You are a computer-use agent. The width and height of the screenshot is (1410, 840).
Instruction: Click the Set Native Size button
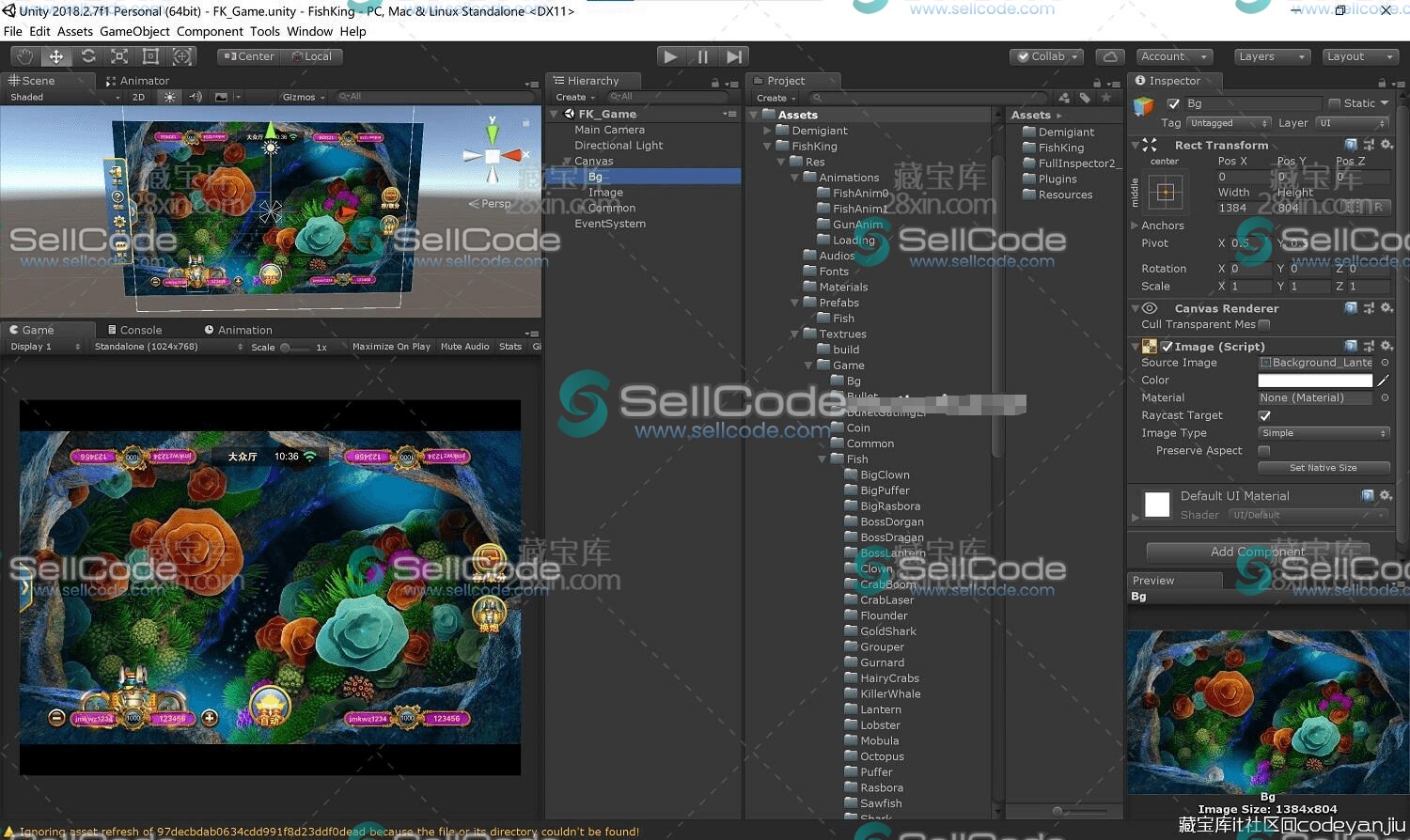(x=1324, y=467)
